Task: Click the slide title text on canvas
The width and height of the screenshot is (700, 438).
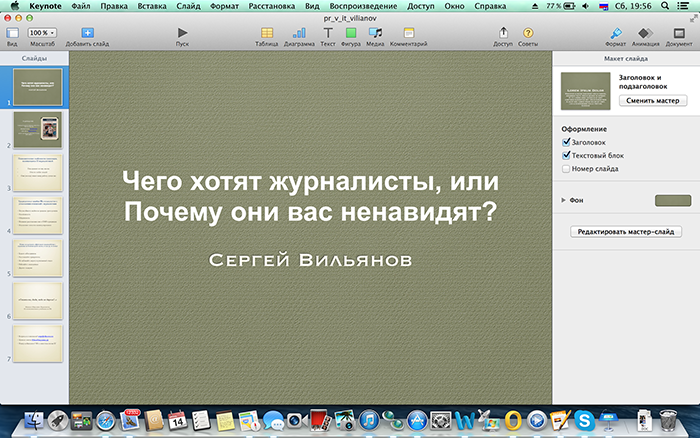Action: (x=310, y=196)
